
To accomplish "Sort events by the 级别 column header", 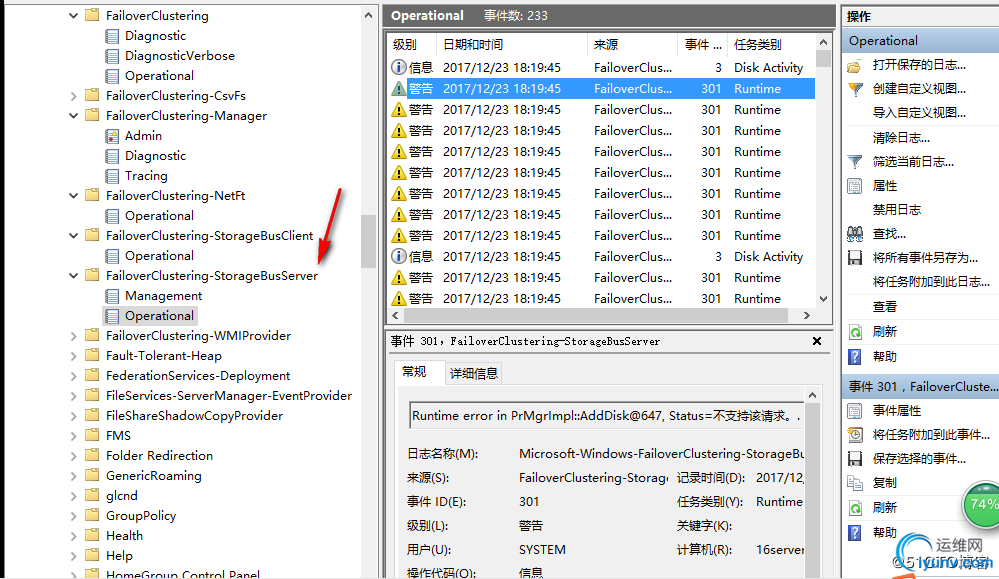I will pos(412,45).
